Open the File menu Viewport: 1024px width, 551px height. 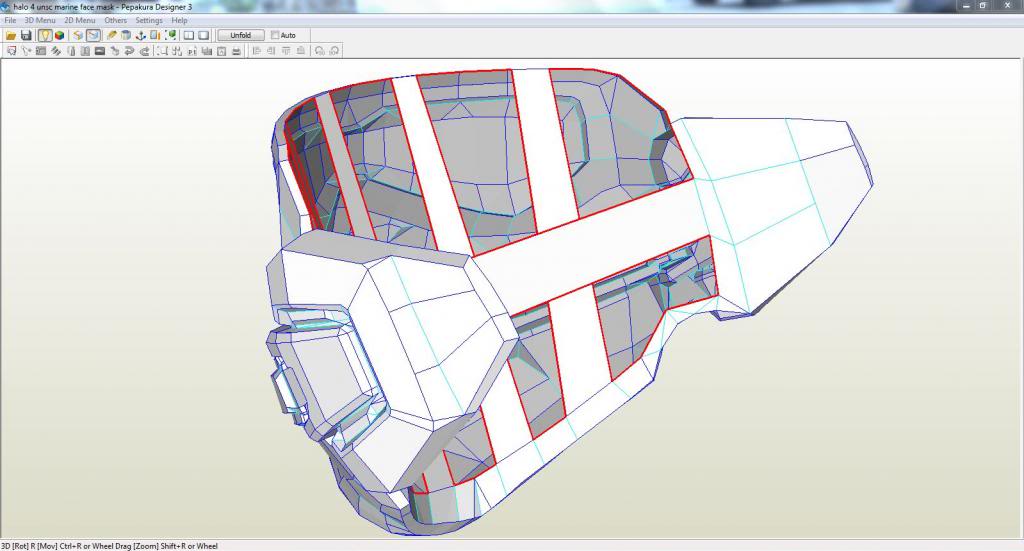tap(10, 20)
